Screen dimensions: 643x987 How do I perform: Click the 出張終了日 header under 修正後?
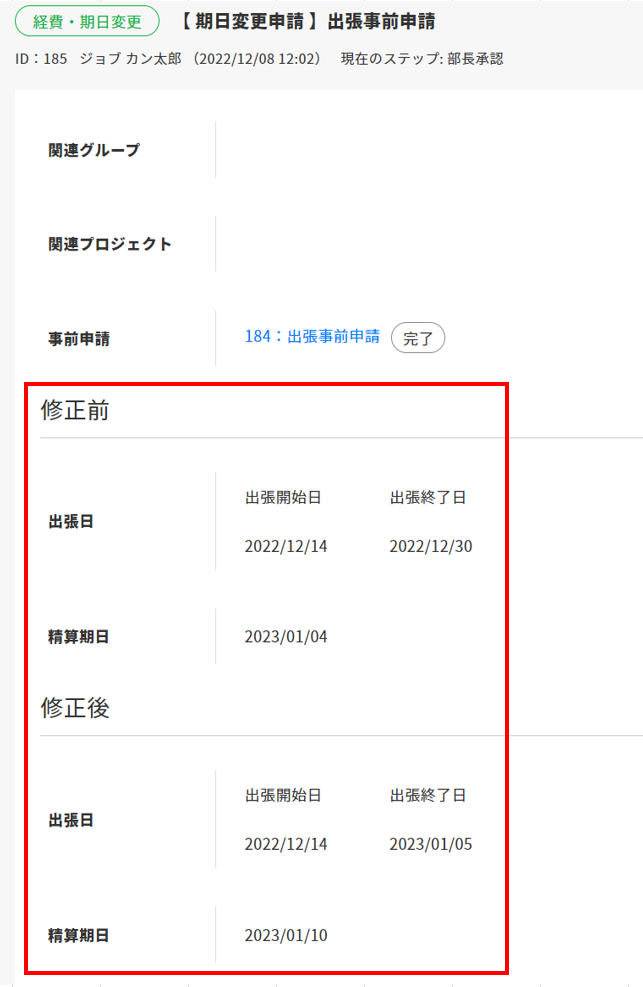[428, 795]
